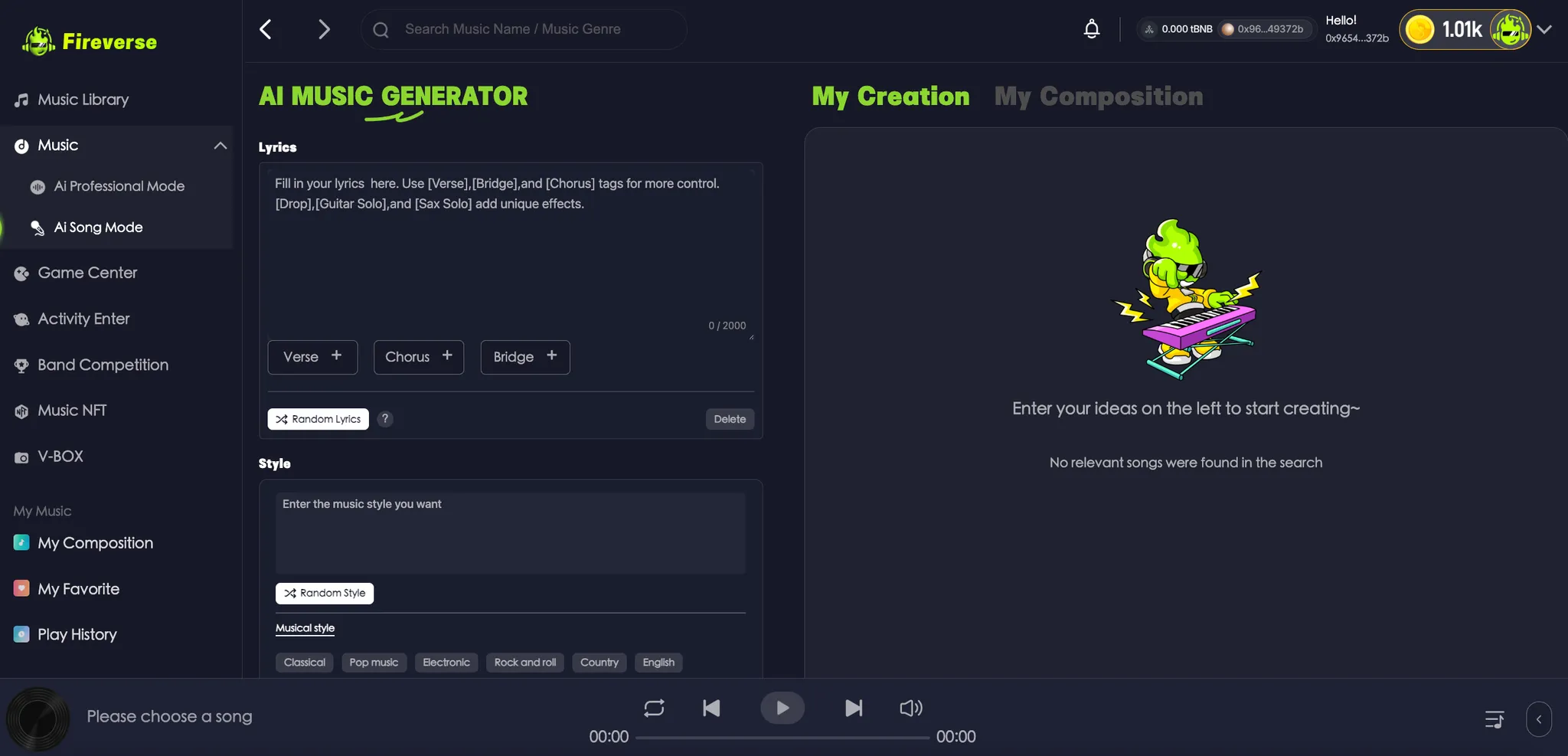Screen dimensions: 1568x756
Task: Open the profile dropdown chevron
Action: click(x=1545, y=30)
